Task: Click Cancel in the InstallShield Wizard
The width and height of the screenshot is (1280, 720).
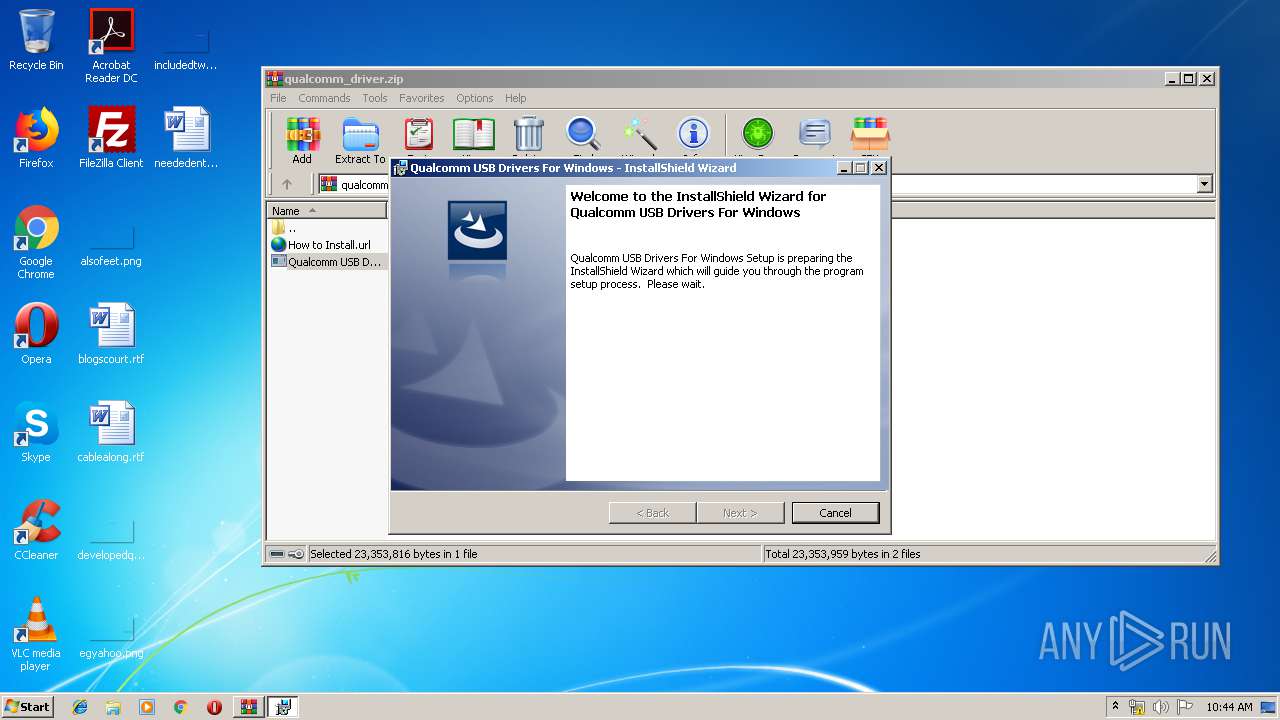Action: [835, 513]
